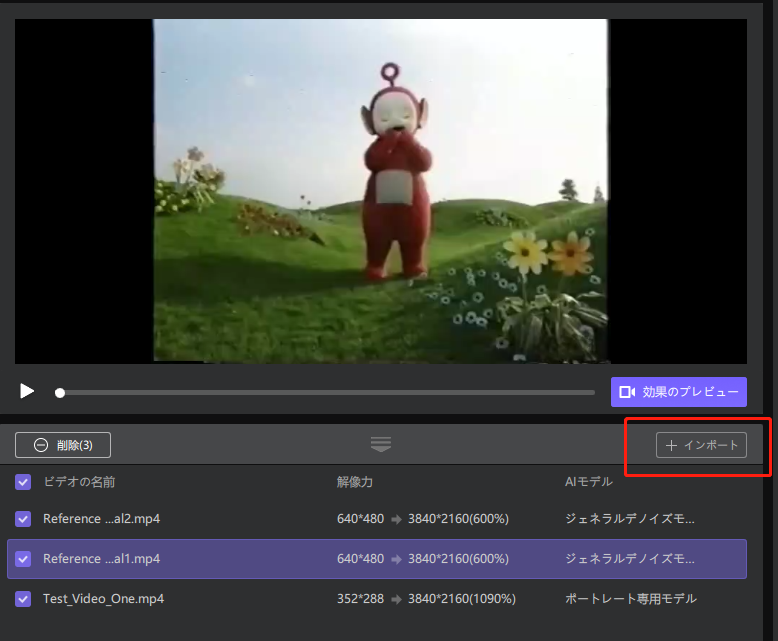Click the playback progress track

pyautogui.click(x=327, y=392)
